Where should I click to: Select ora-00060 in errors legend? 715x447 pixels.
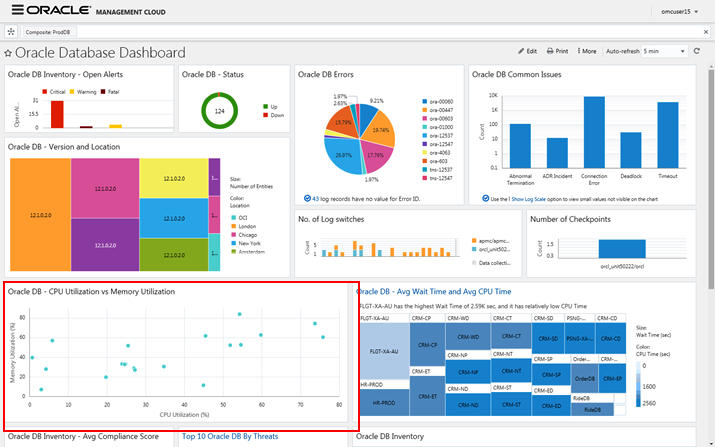[x=438, y=102]
